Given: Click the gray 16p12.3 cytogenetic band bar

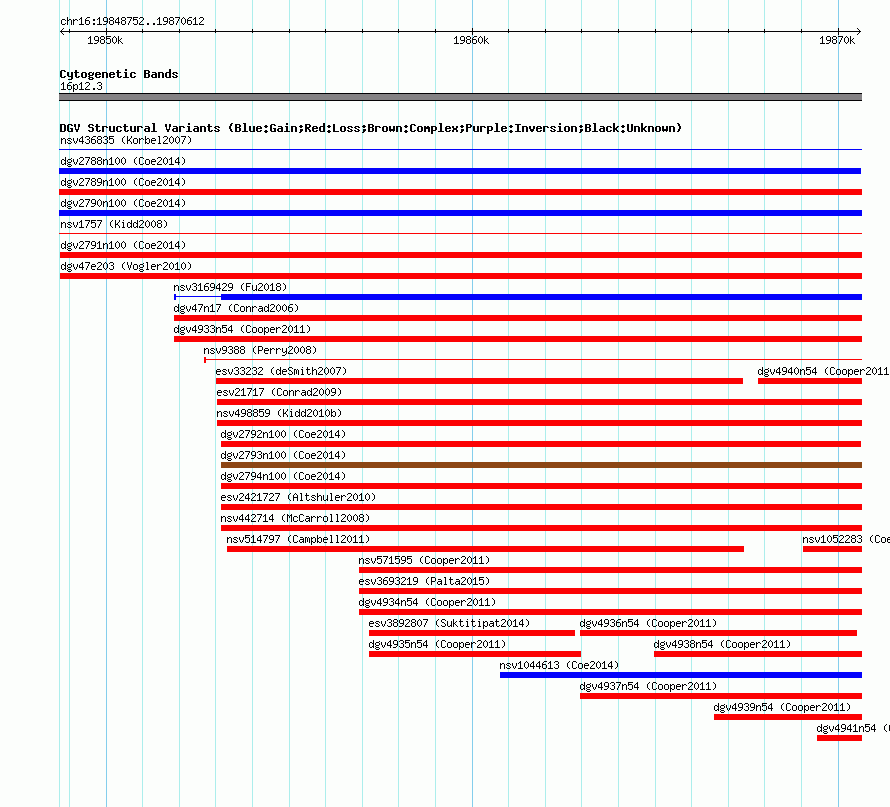Looking at the screenshot, I should click(x=460, y=97).
